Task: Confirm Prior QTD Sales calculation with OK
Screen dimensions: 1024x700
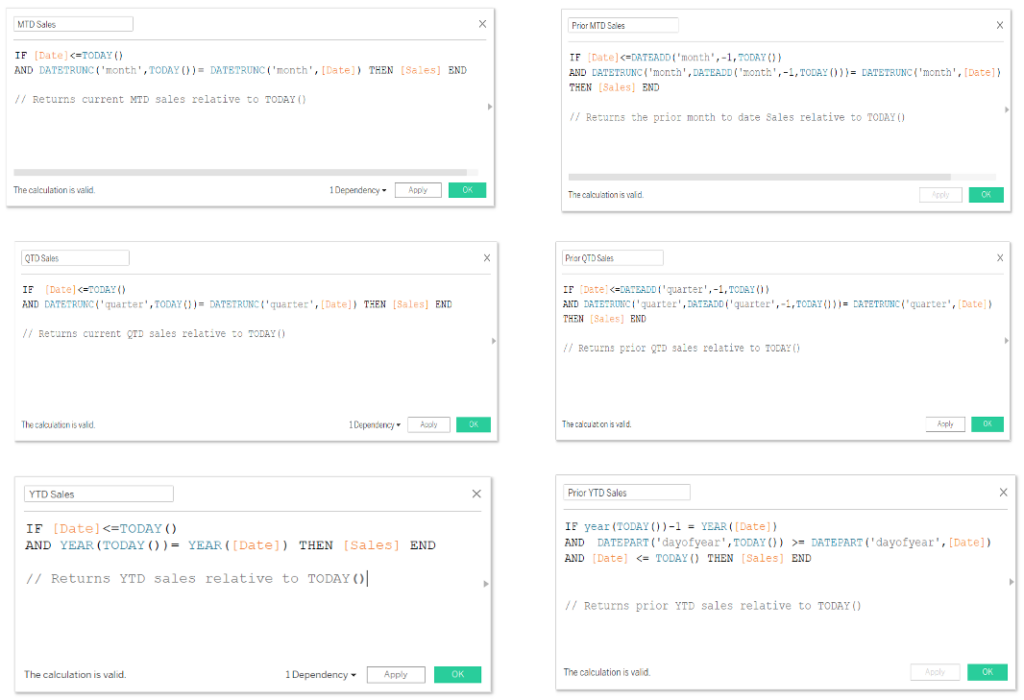Action: tap(987, 424)
